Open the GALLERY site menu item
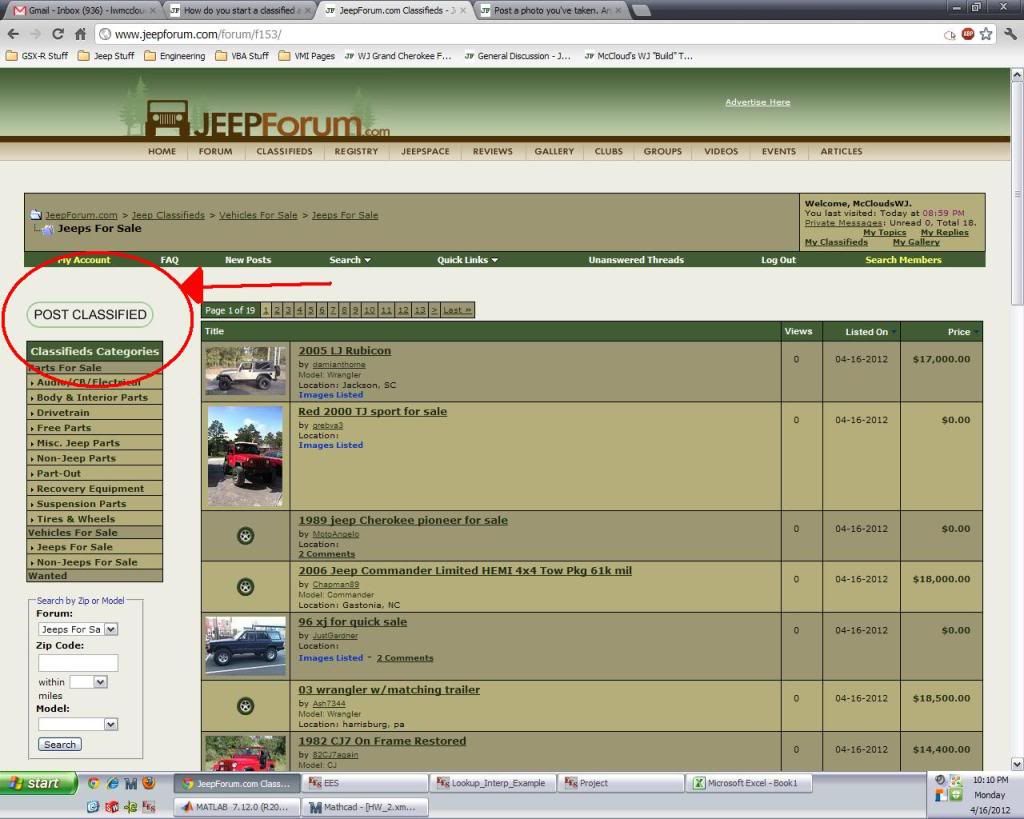 click(x=554, y=152)
